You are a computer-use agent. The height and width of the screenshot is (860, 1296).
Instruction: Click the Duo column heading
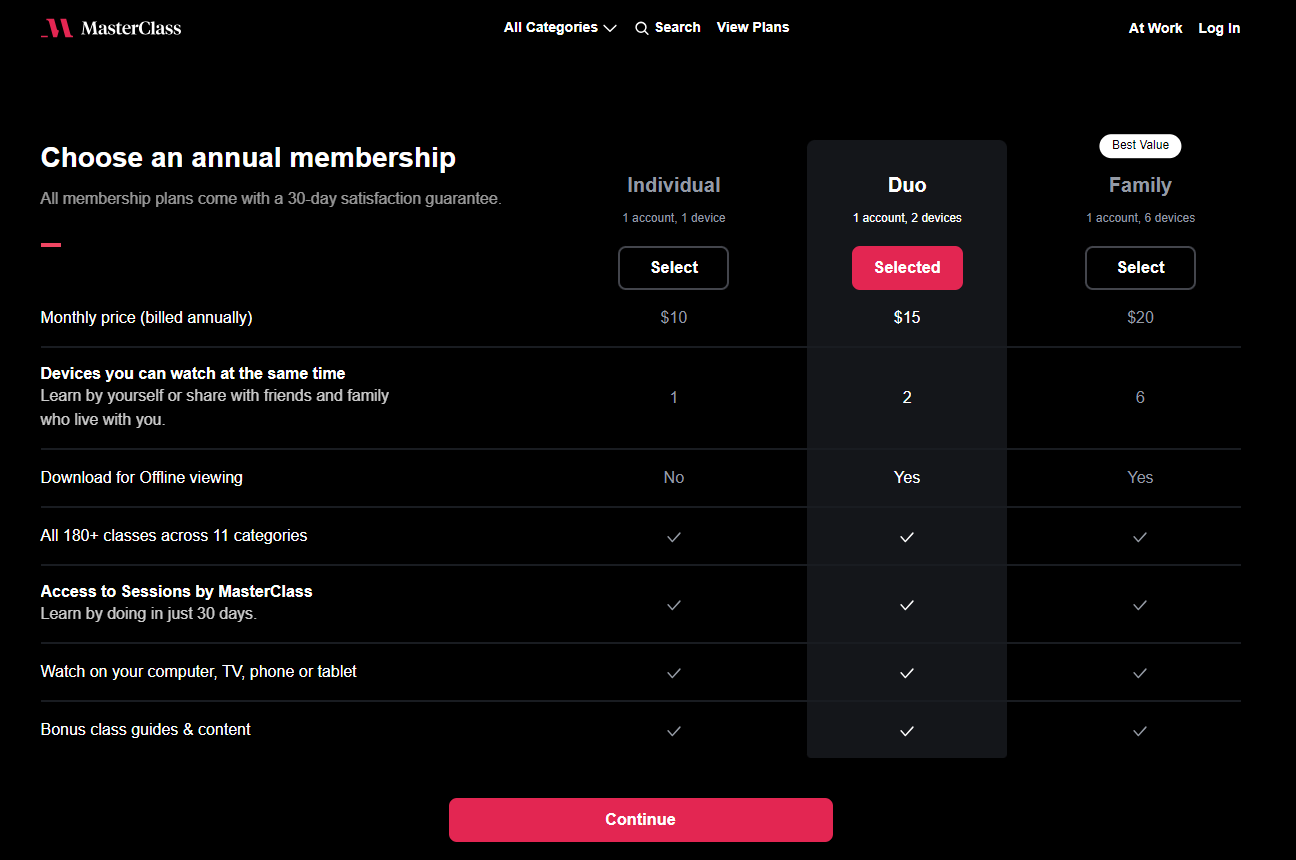pyautogui.click(x=907, y=185)
